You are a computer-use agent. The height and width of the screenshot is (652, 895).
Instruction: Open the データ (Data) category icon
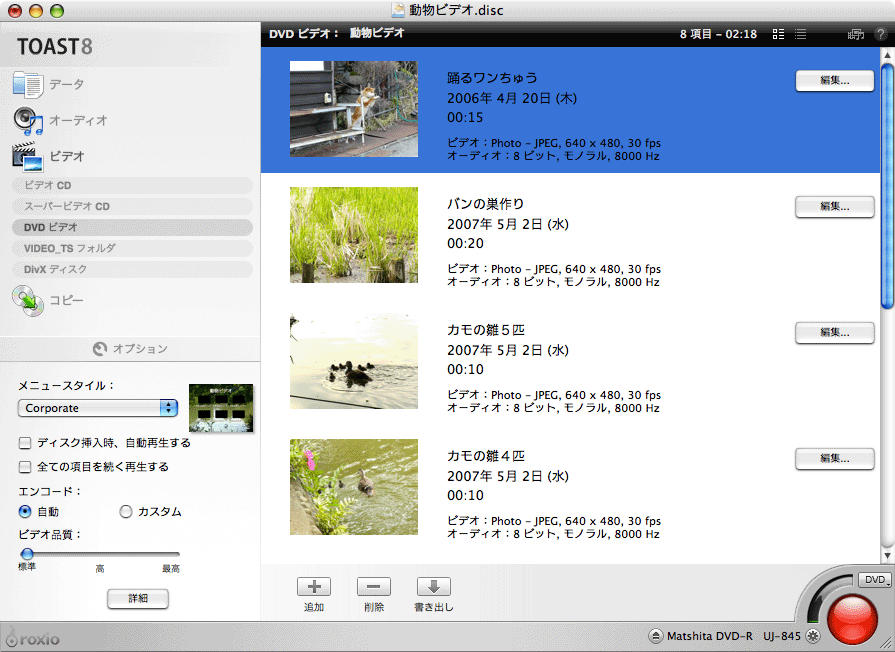coord(27,85)
